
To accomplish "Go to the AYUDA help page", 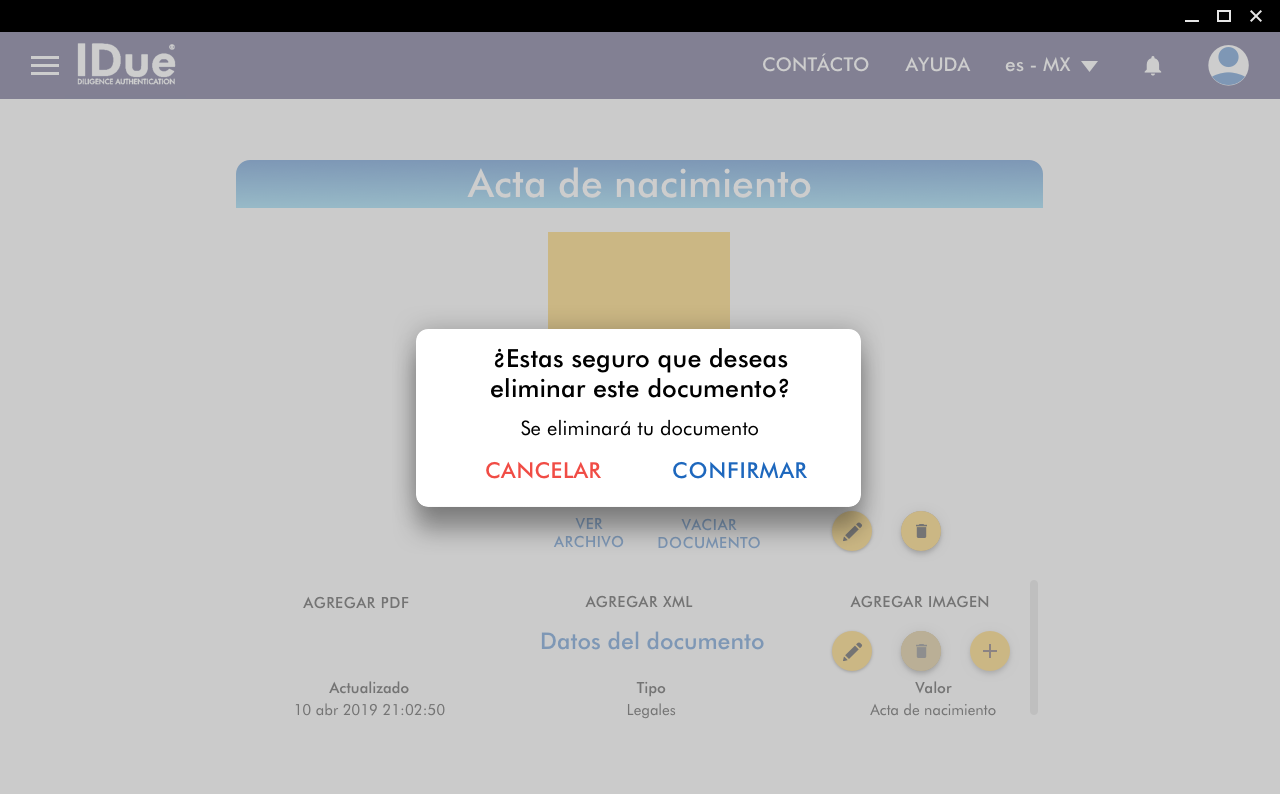I will click(937, 65).
